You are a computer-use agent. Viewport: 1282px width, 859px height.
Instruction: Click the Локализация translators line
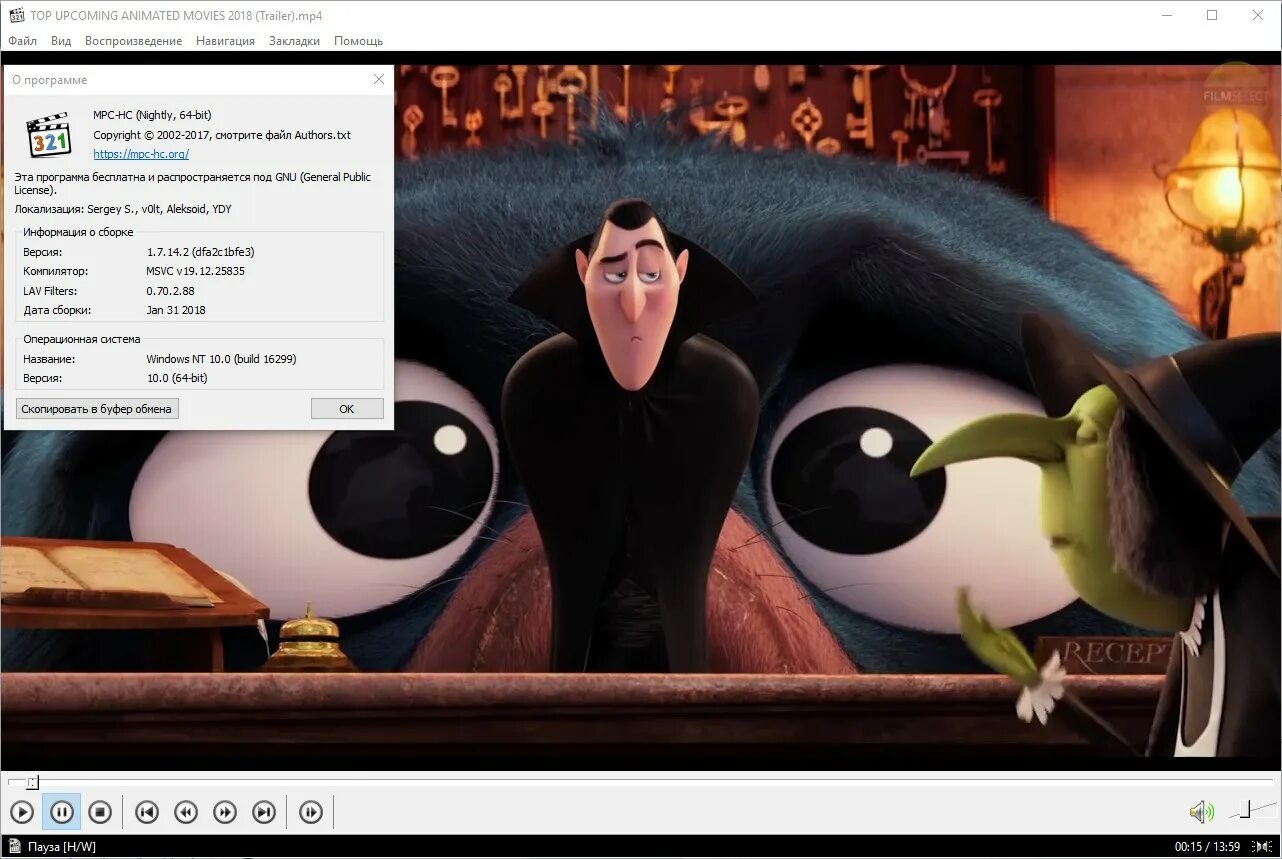(123, 209)
